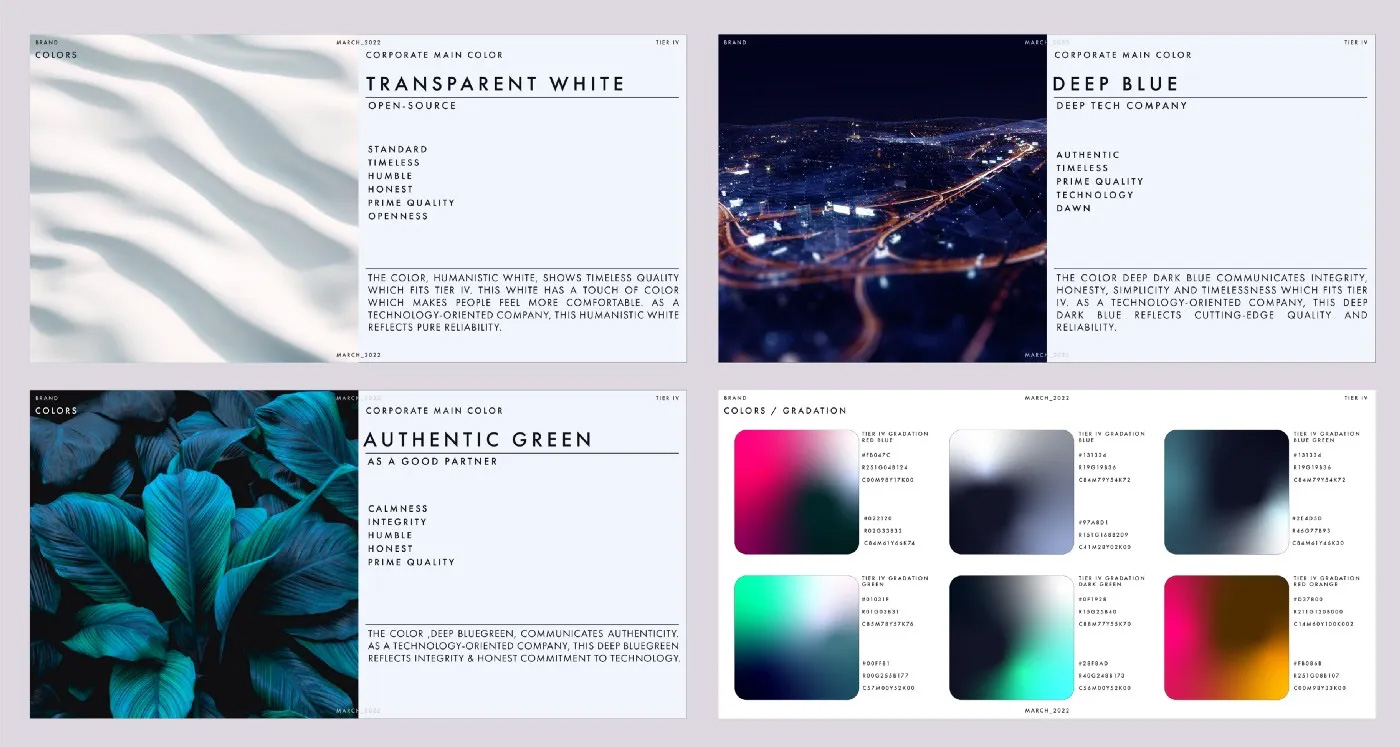Click TIER IV label on Deep Blue slide

pyautogui.click(x=1356, y=43)
